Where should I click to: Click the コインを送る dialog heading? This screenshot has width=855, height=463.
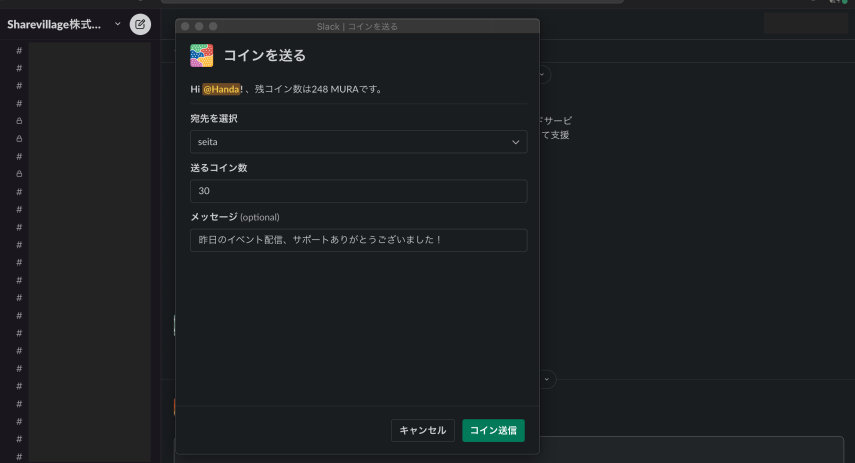(264, 56)
